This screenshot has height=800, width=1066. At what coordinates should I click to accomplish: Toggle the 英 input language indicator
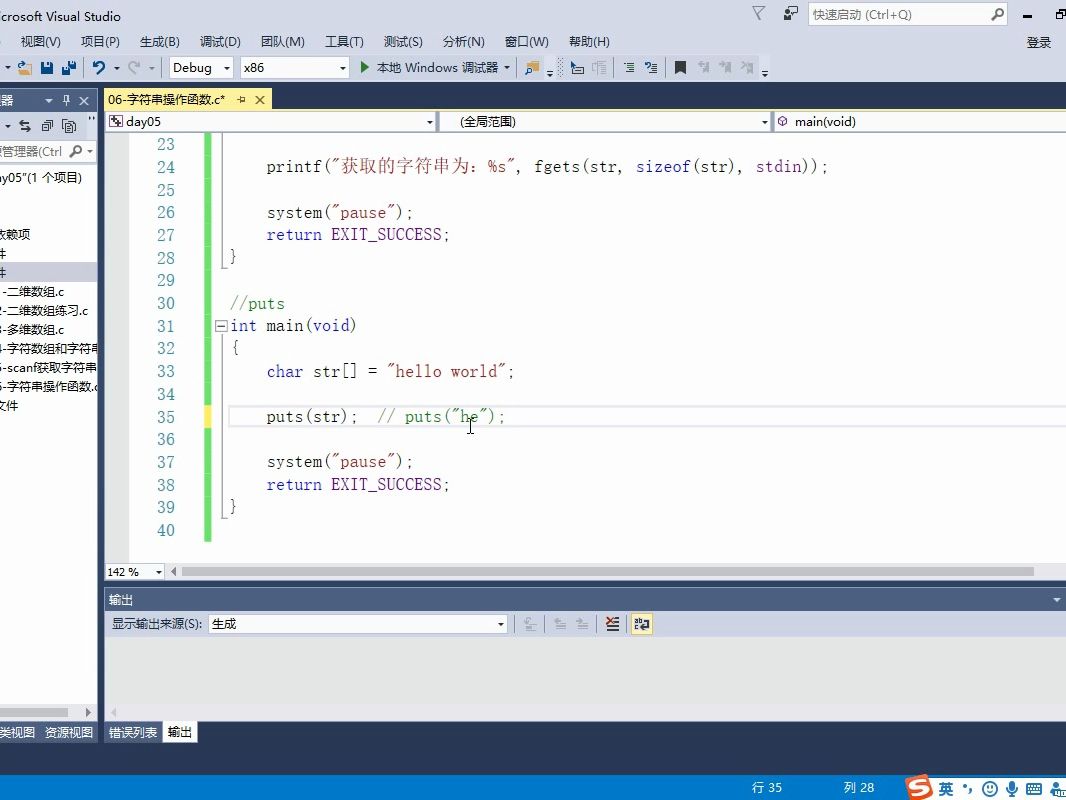click(x=946, y=788)
